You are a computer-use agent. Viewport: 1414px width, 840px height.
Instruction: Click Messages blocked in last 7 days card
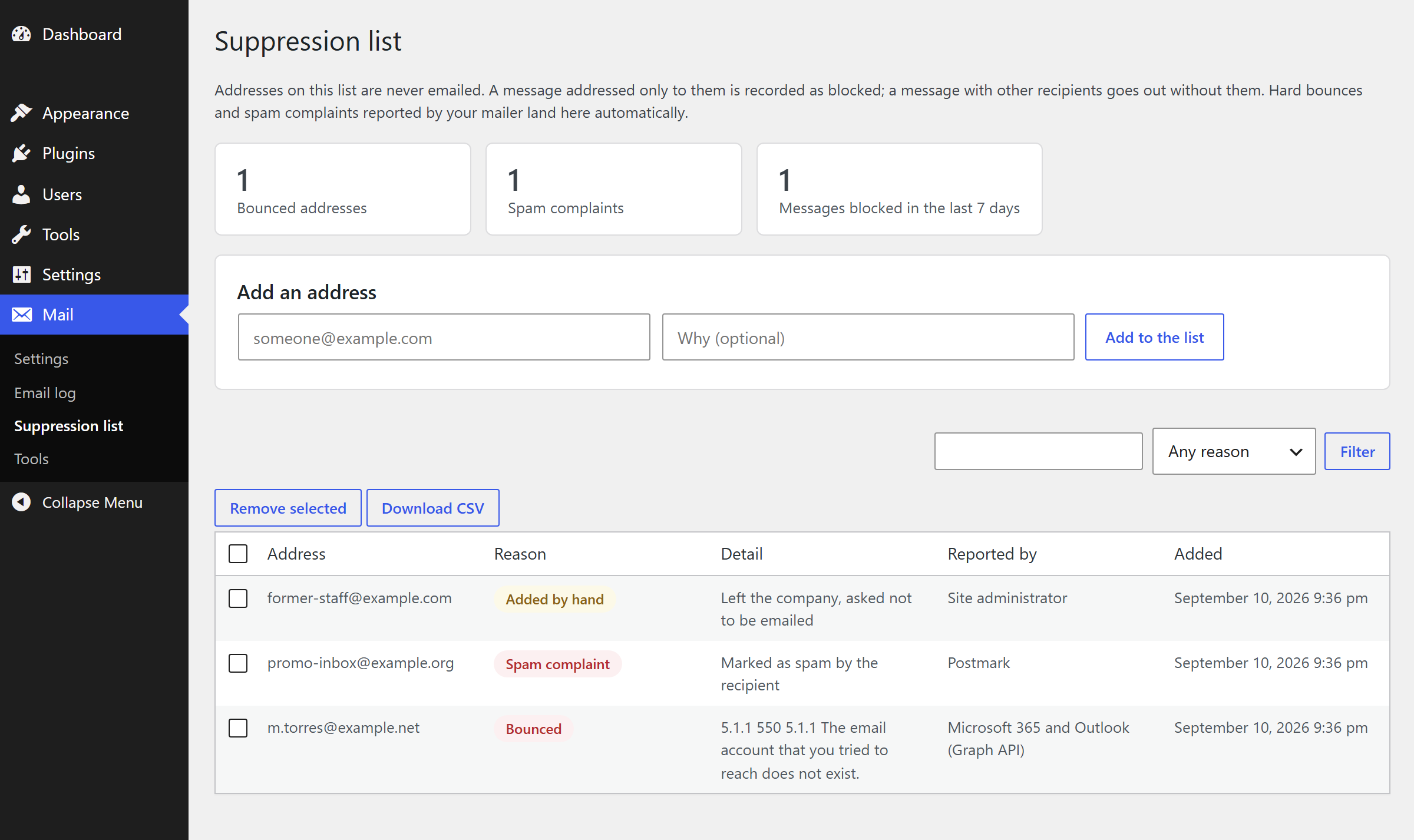point(899,189)
